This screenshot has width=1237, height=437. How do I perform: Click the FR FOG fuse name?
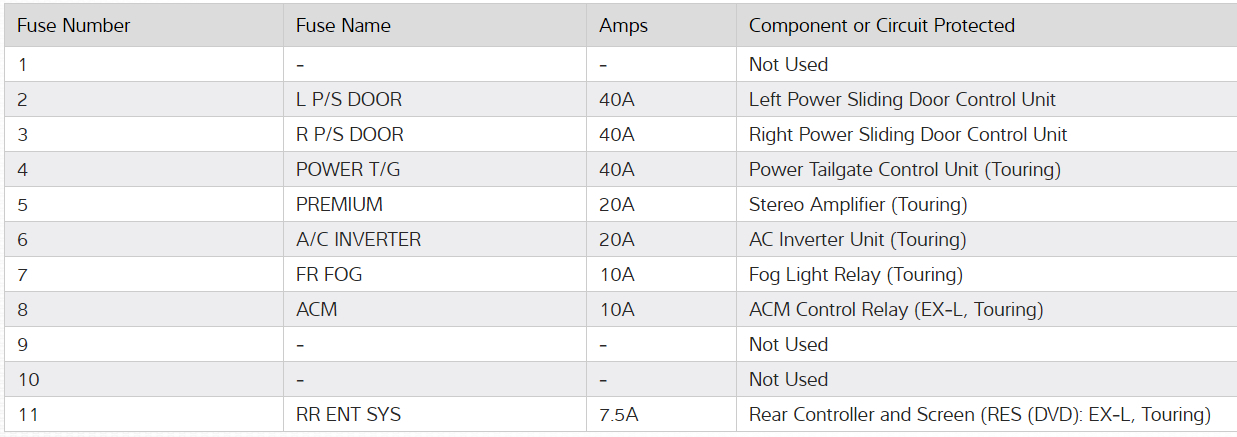(x=329, y=275)
